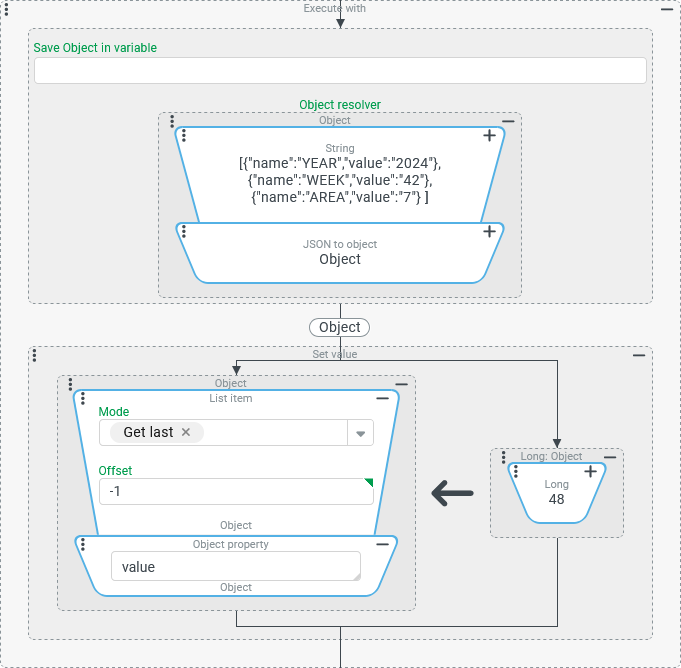The image size is (681, 668).
Task: Click the JSON to object label
Action: [x=340, y=244]
